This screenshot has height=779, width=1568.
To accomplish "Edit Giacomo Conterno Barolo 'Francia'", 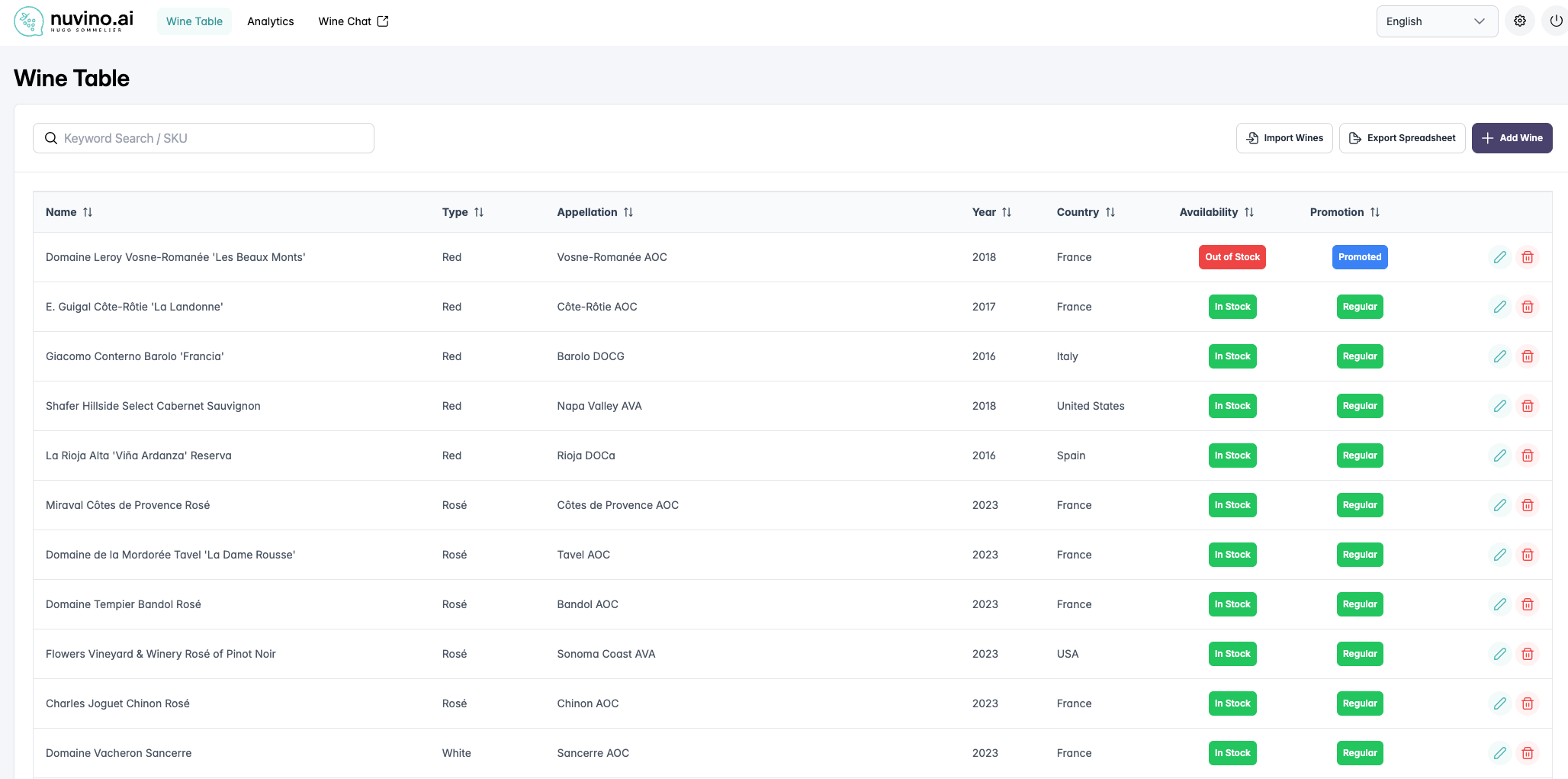I will pyautogui.click(x=1499, y=356).
